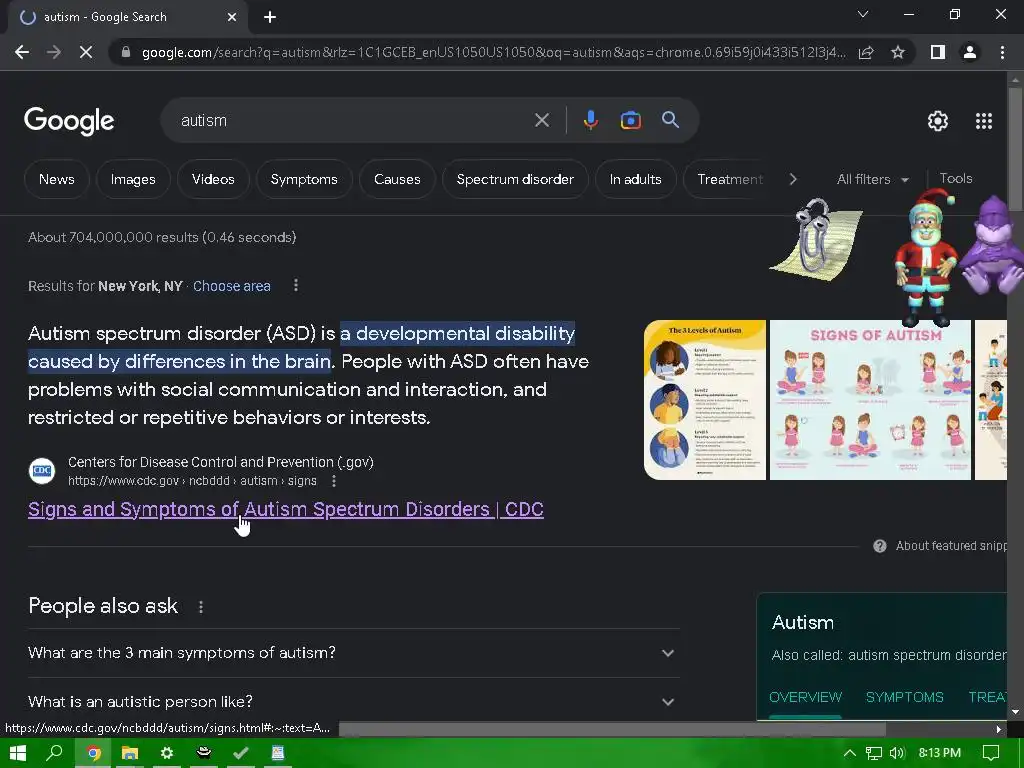Open a new tab with plus button
Screen dimensions: 1024x768
pyautogui.click(x=270, y=17)
